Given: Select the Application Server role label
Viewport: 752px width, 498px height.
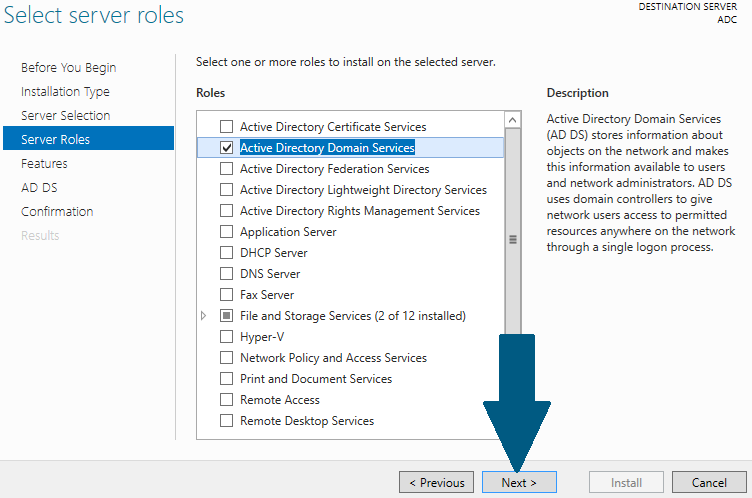Looking at the screenshot, I should (x=288, y=232).
